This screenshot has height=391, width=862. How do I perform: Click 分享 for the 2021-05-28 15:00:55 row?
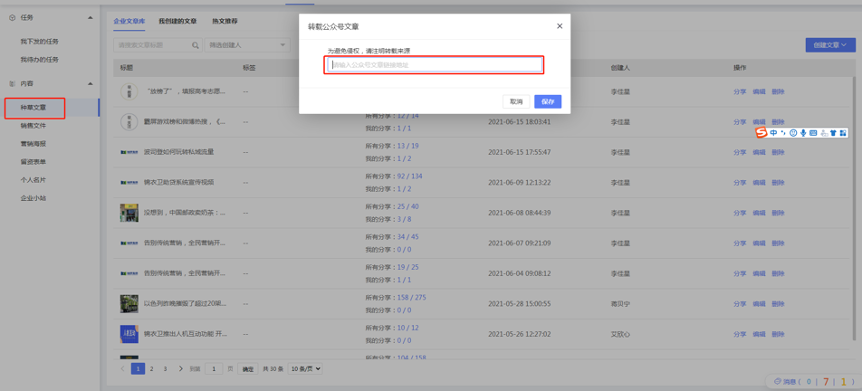(739, 304)
